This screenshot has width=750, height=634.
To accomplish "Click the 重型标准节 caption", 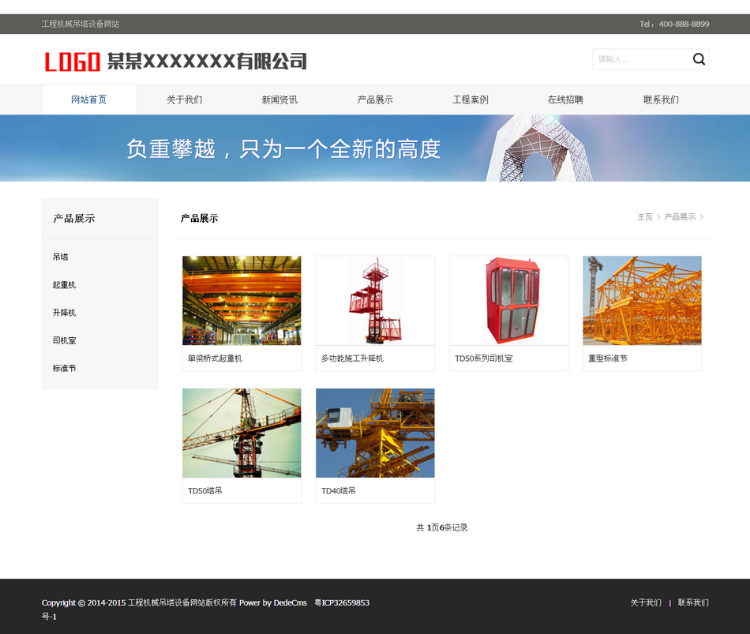I will [x=607, y=358].
